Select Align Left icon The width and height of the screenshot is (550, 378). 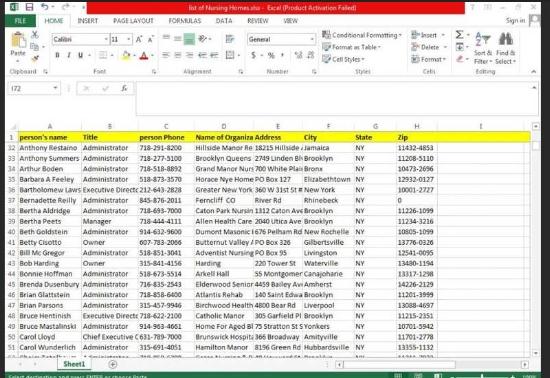[x=166, y=55]
